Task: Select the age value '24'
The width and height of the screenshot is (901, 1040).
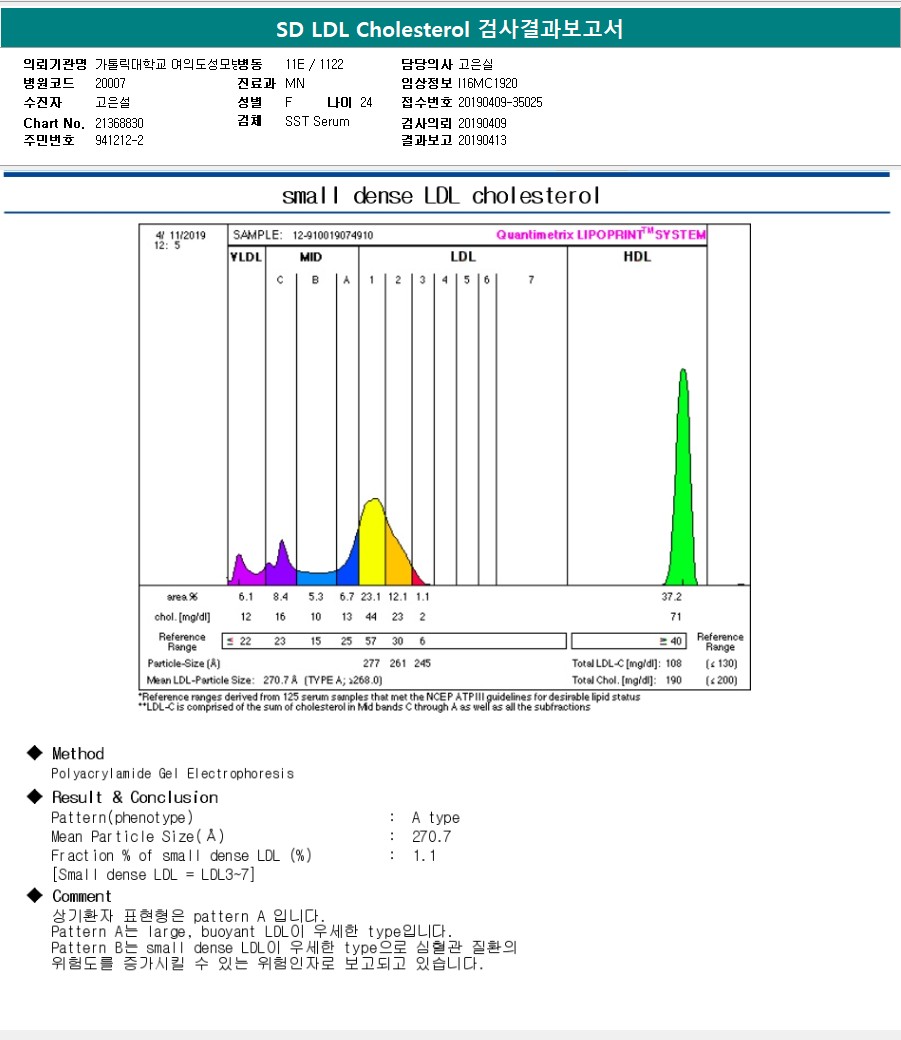Action: tap(366, 103)
